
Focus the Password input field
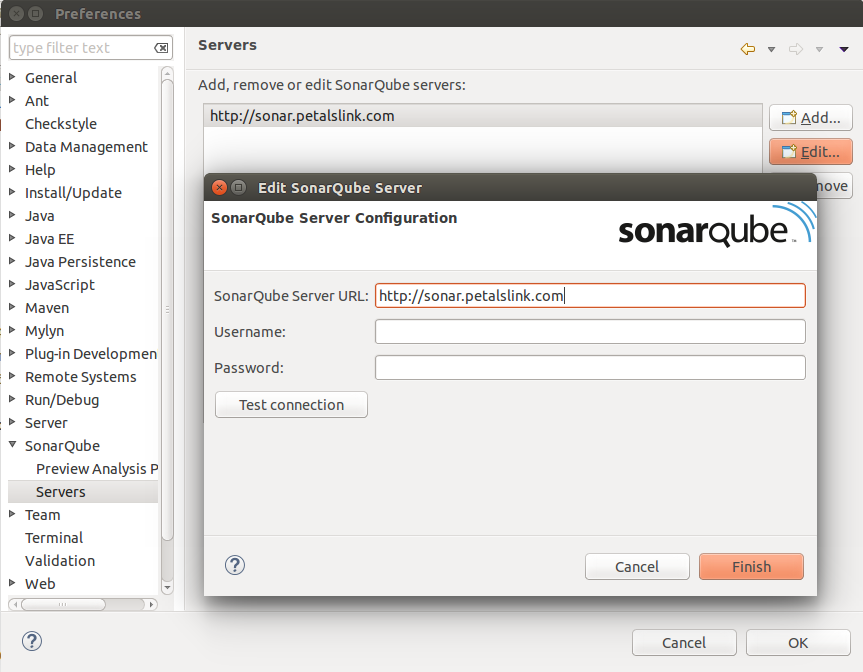(590, 367)
